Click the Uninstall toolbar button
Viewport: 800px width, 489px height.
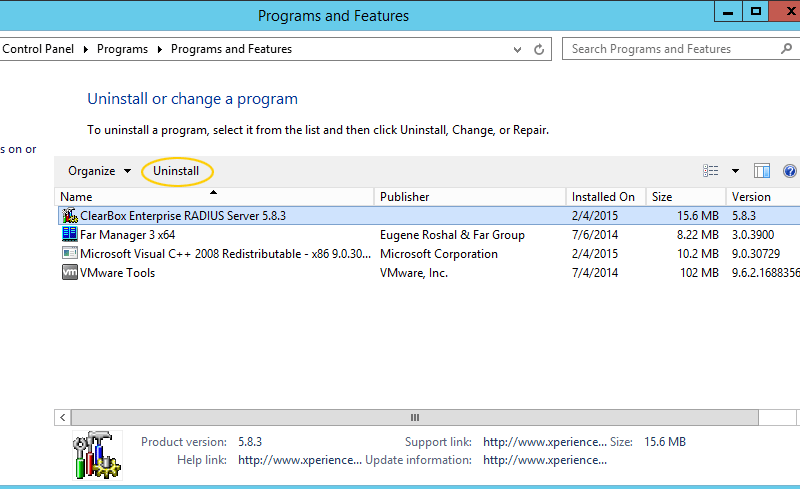[176, 171]
